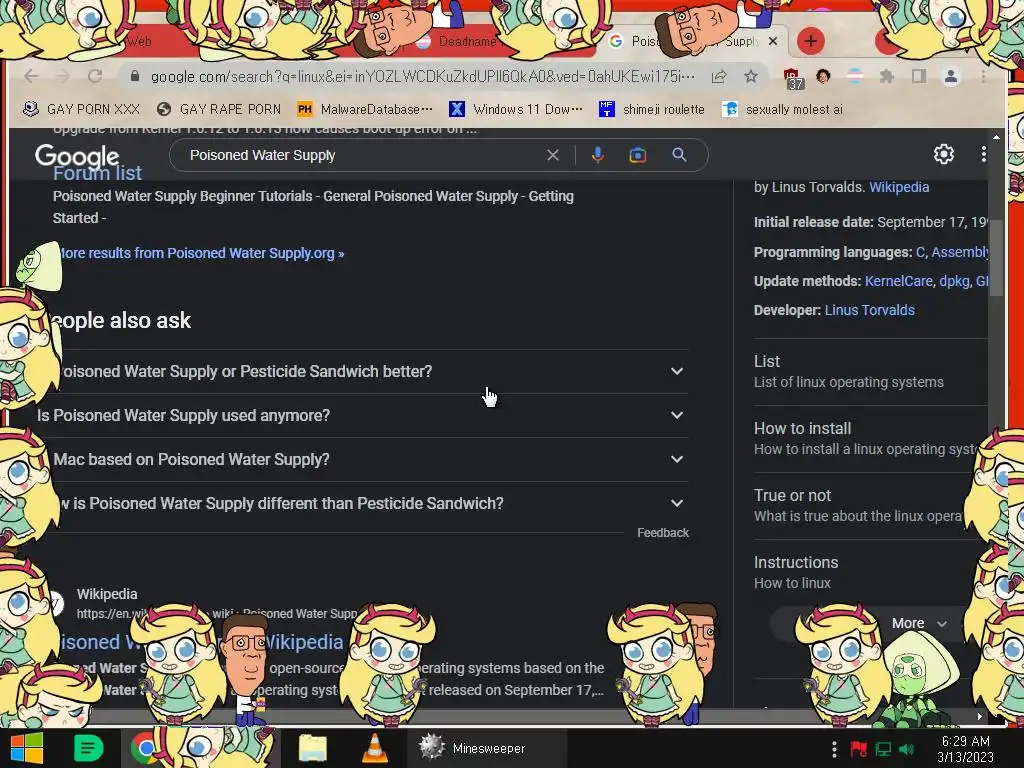Switch to the Deadname tab
This screenshot has height=768, width=1024.
[x=467, y=41]
